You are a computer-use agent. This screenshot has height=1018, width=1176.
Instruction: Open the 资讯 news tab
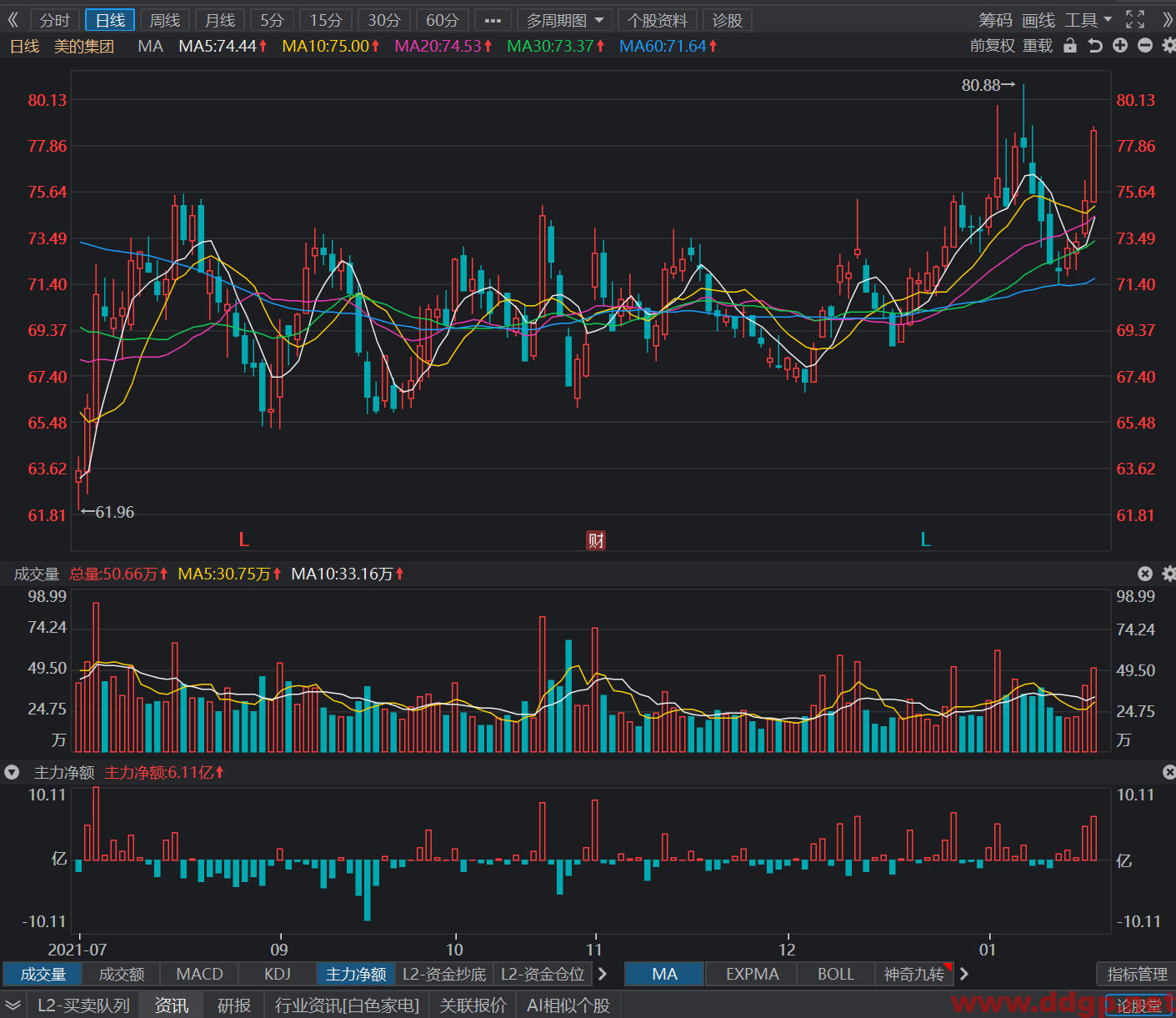point(172,1005)
